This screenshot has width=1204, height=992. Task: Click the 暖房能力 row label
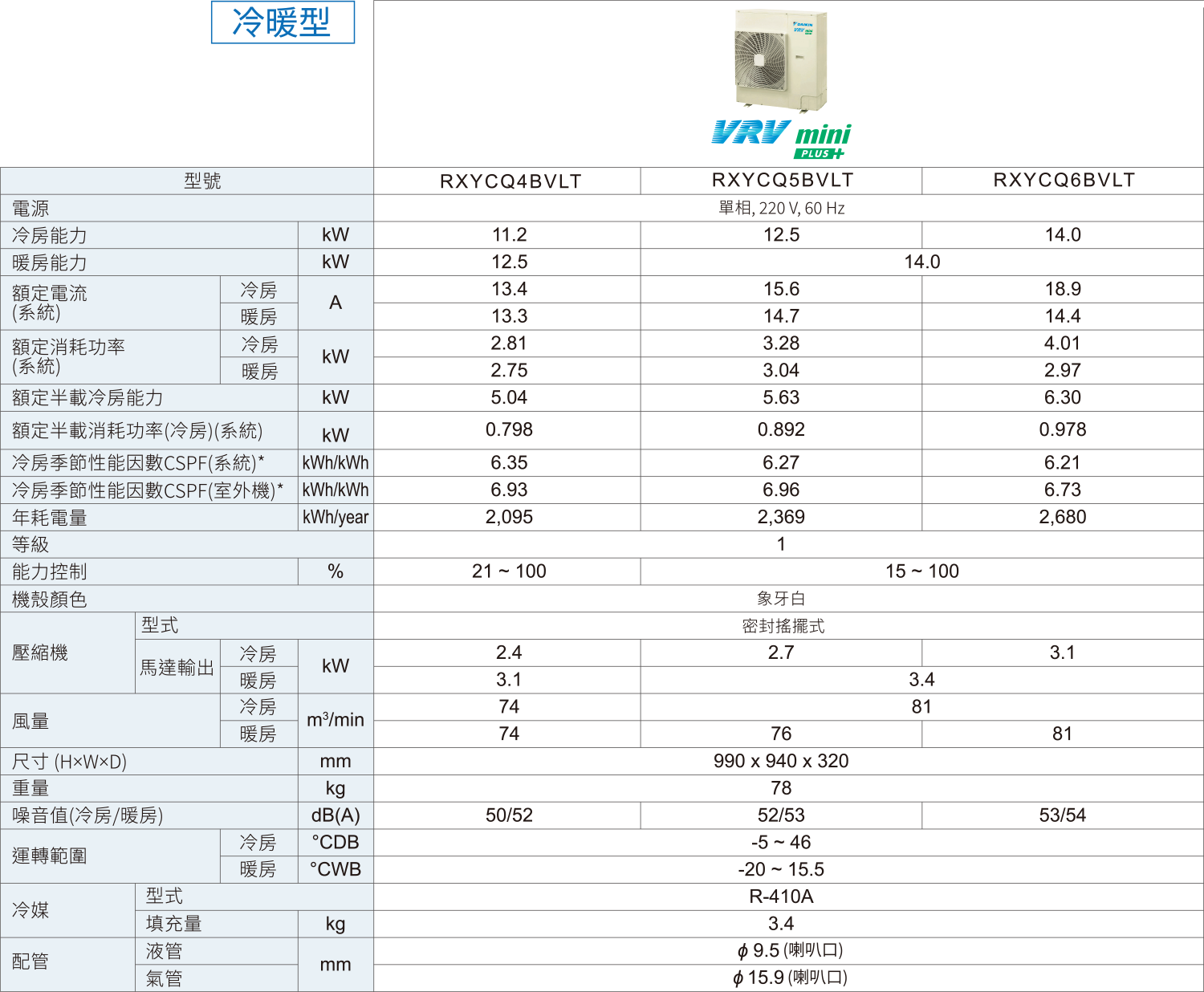tap(50, 263)
